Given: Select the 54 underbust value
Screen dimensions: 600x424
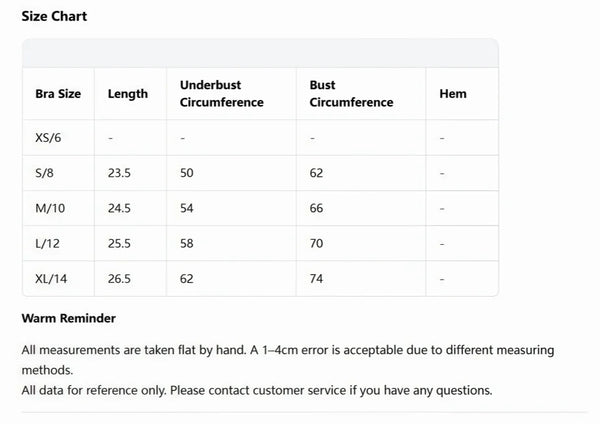Looking at the screenshot, I should [187, 208].
